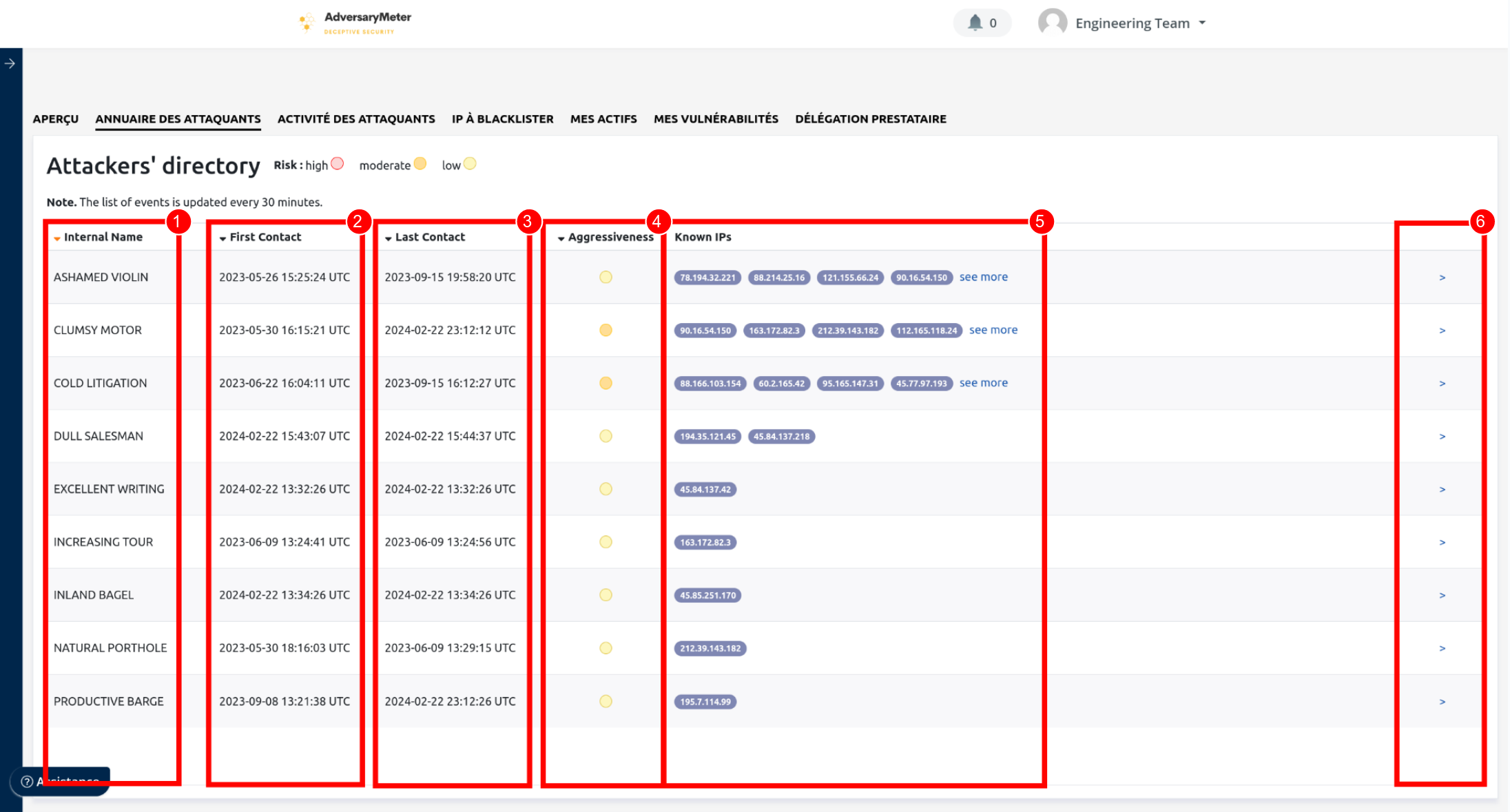Click the notification bell icon
1510x812 pixels.
pos(975,23)
